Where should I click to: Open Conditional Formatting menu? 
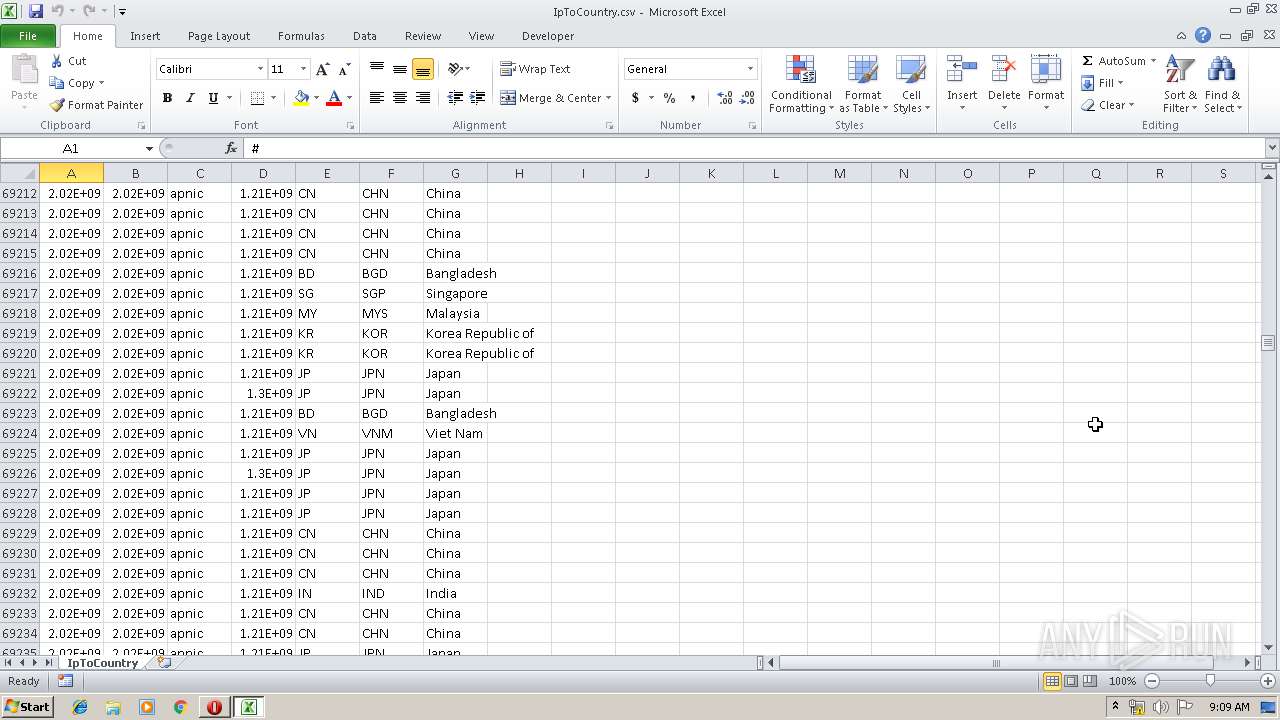tap(801, 85)
